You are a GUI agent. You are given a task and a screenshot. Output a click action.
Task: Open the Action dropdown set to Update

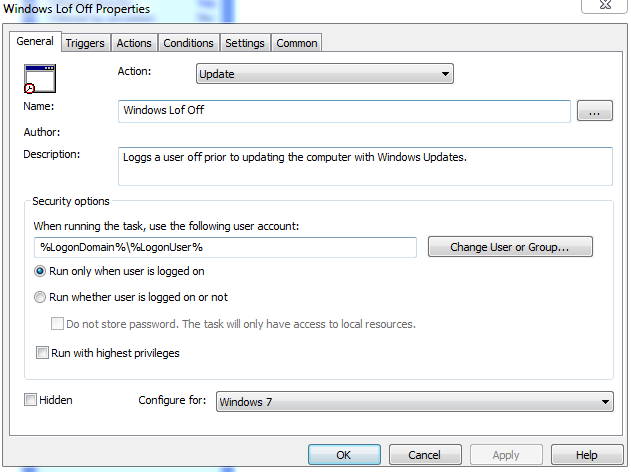pyautogui.click(x=324, y=74)
